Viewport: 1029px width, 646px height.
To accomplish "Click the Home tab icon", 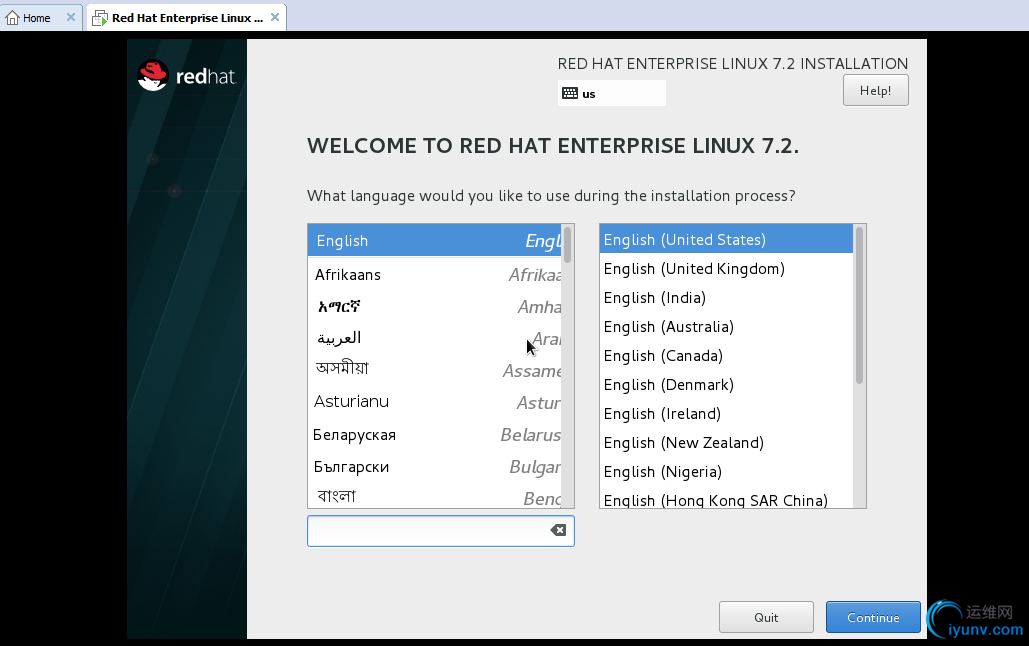I will coord(13,18).
